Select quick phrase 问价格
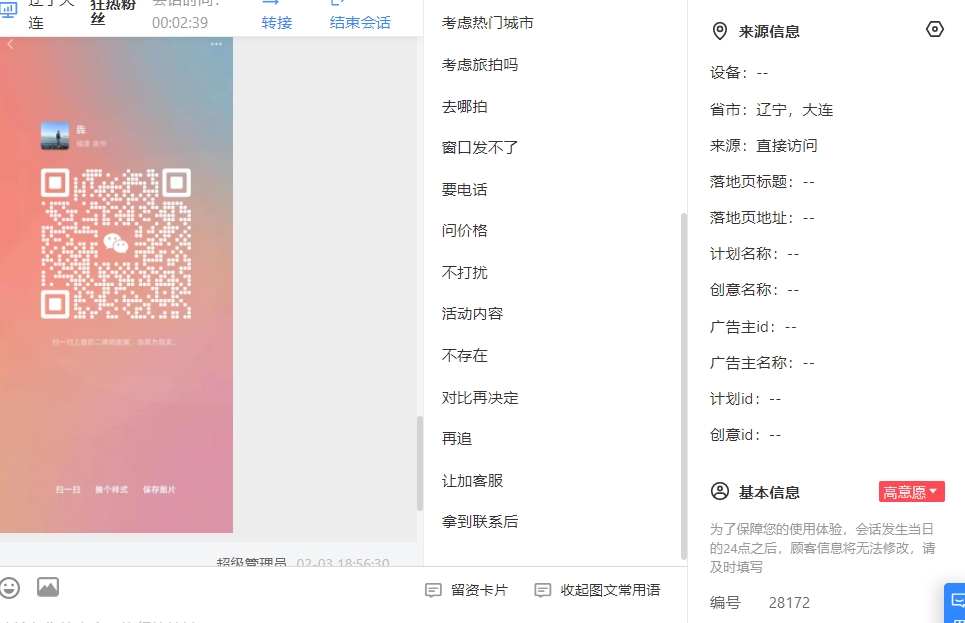Image resolution: width=965 pixels, height=623 pixels. point(464,231)
